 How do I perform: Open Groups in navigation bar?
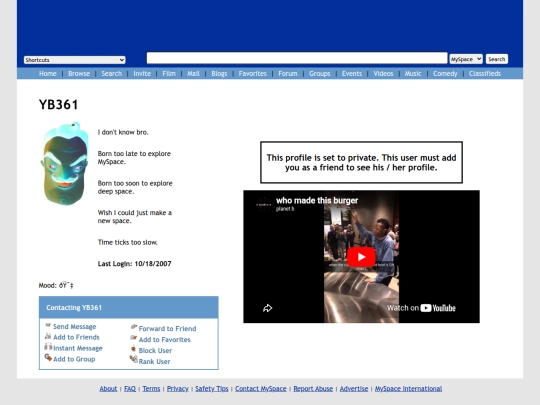click(x=319, y=74)
